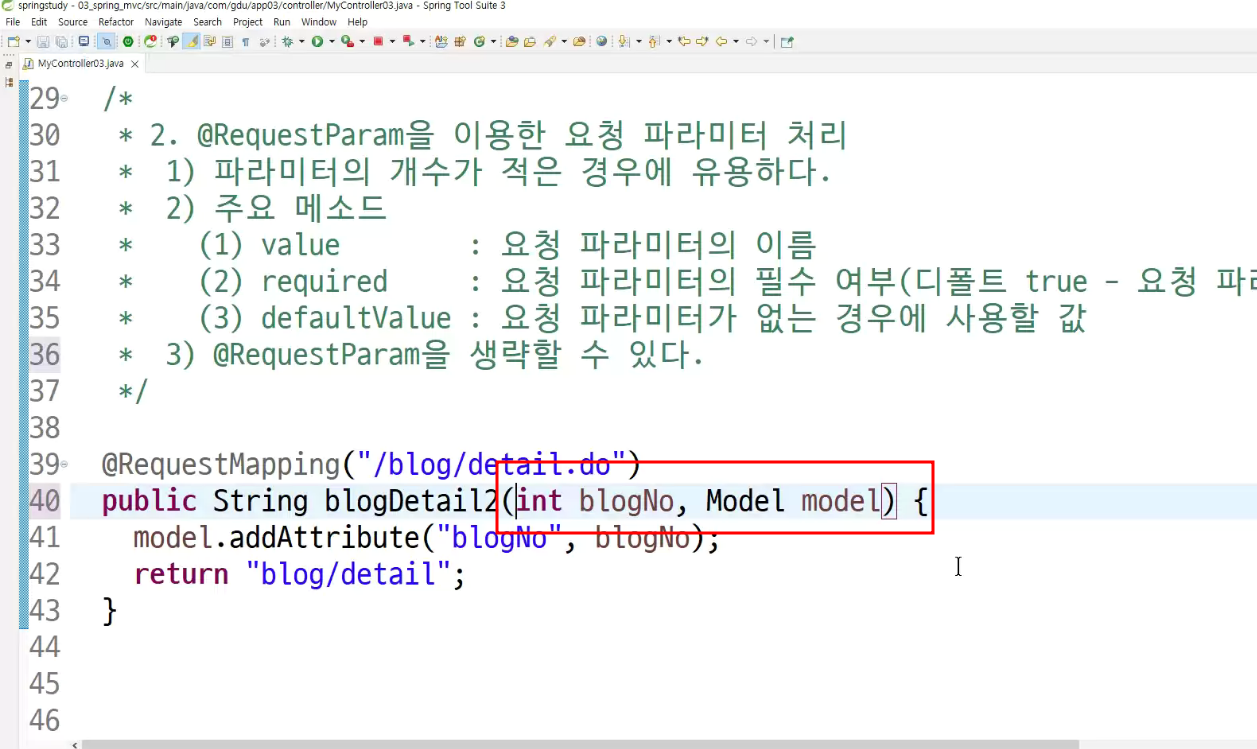
Task: Click the Previous Annotation up-arrow icon
Action: tap(653, 42)
